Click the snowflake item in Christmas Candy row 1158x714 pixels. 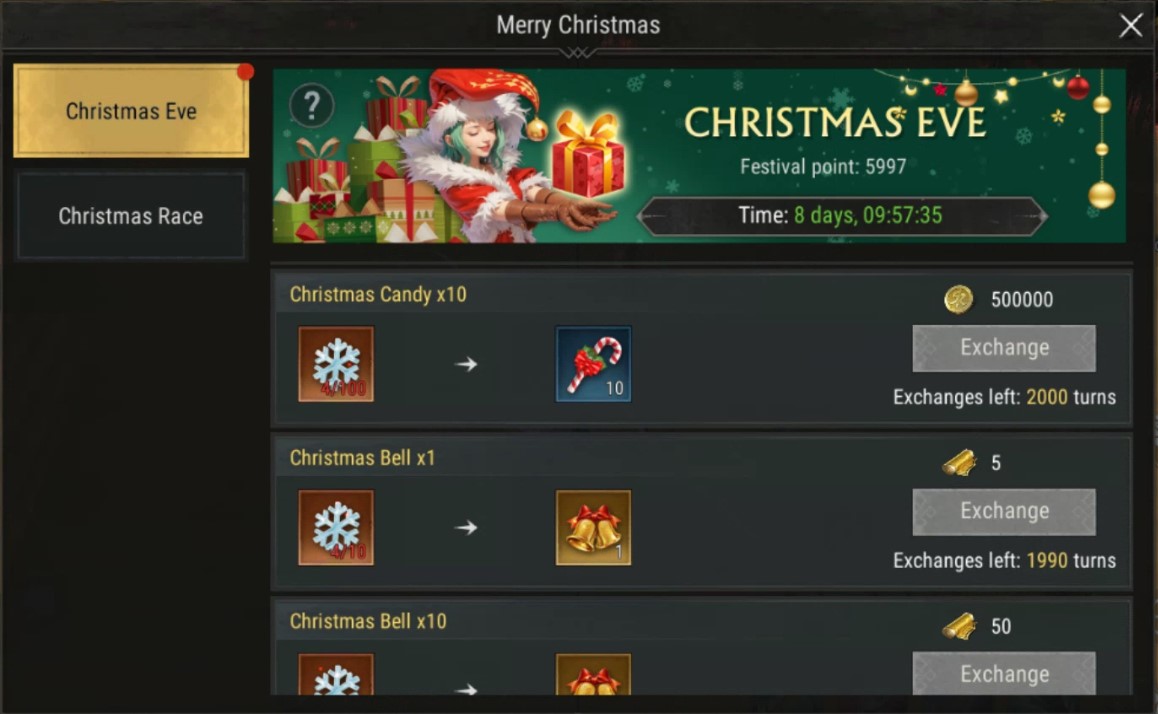click(x=336, y=364)
